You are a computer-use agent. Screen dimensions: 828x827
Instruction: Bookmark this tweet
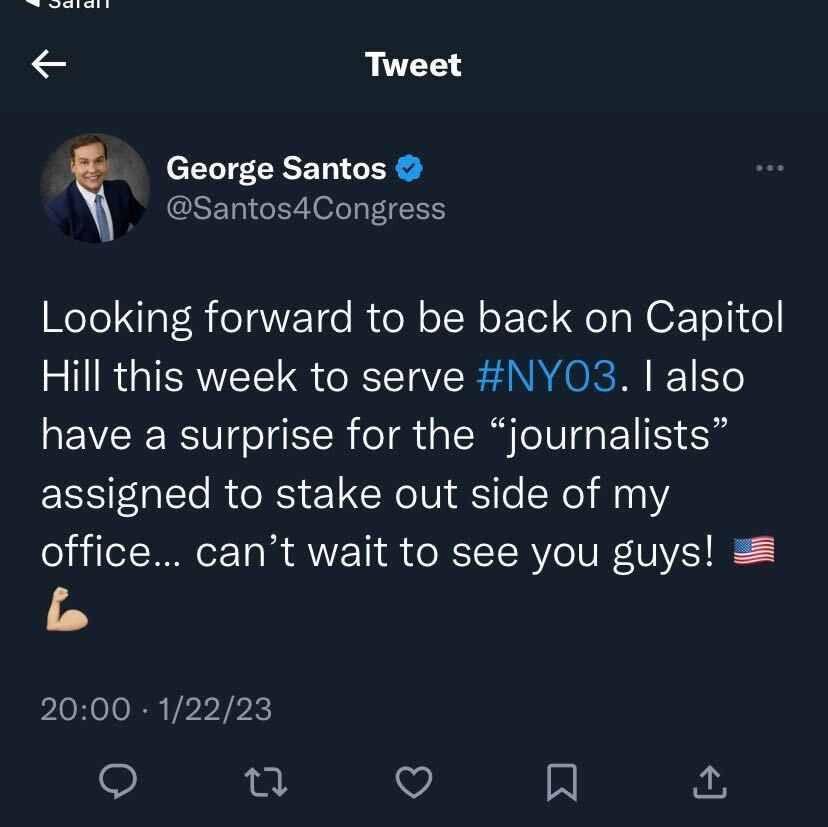(x=562, y=782)
